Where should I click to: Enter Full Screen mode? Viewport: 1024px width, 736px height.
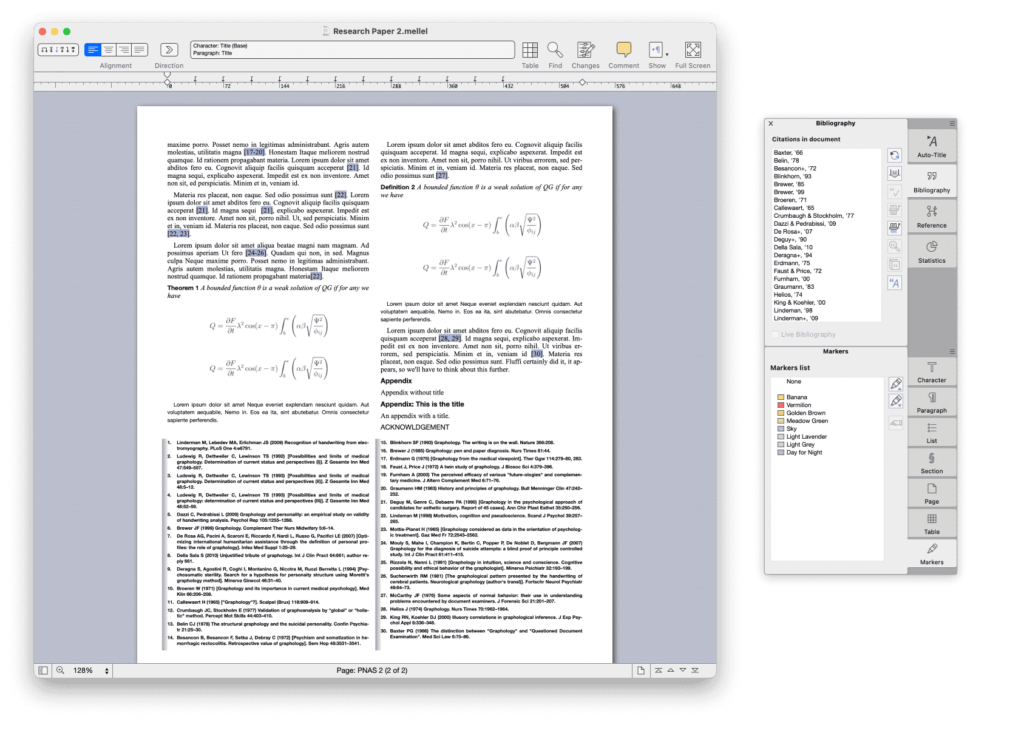pos(691,50)
